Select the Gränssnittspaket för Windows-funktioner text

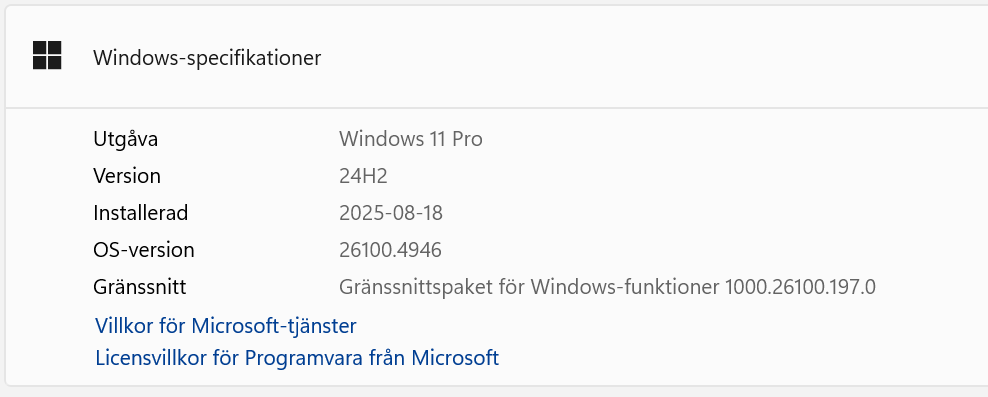[529, 287]
